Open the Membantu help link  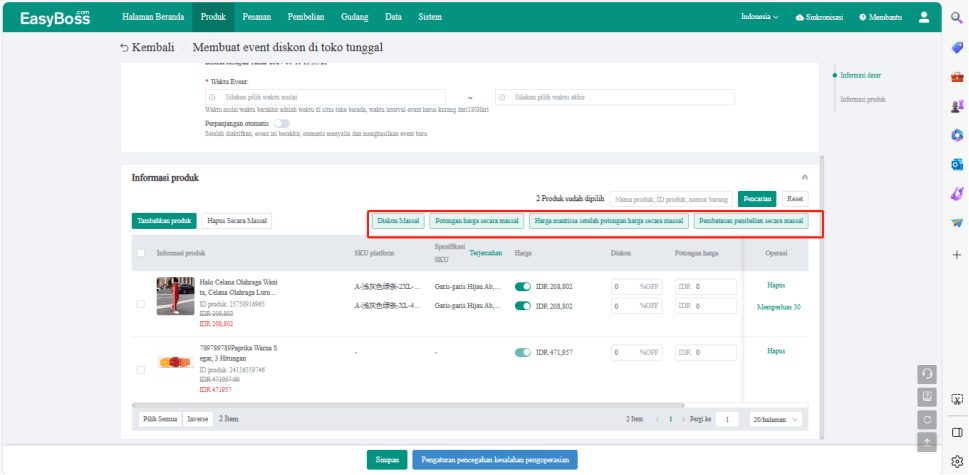(880, 17)
